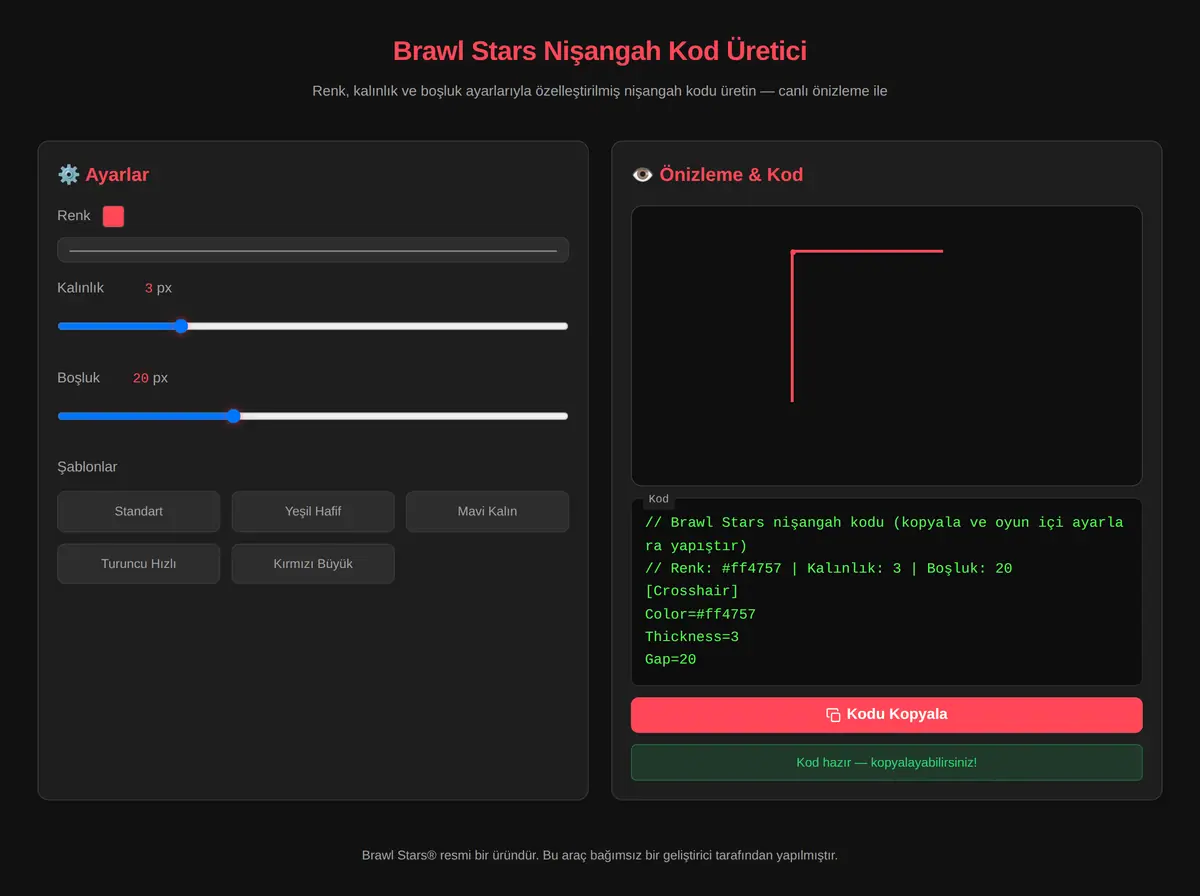This screenshot has width=1200, height=896.
Task: Click the Color=#ff4757 code line
Action: [x=700, y=614]
